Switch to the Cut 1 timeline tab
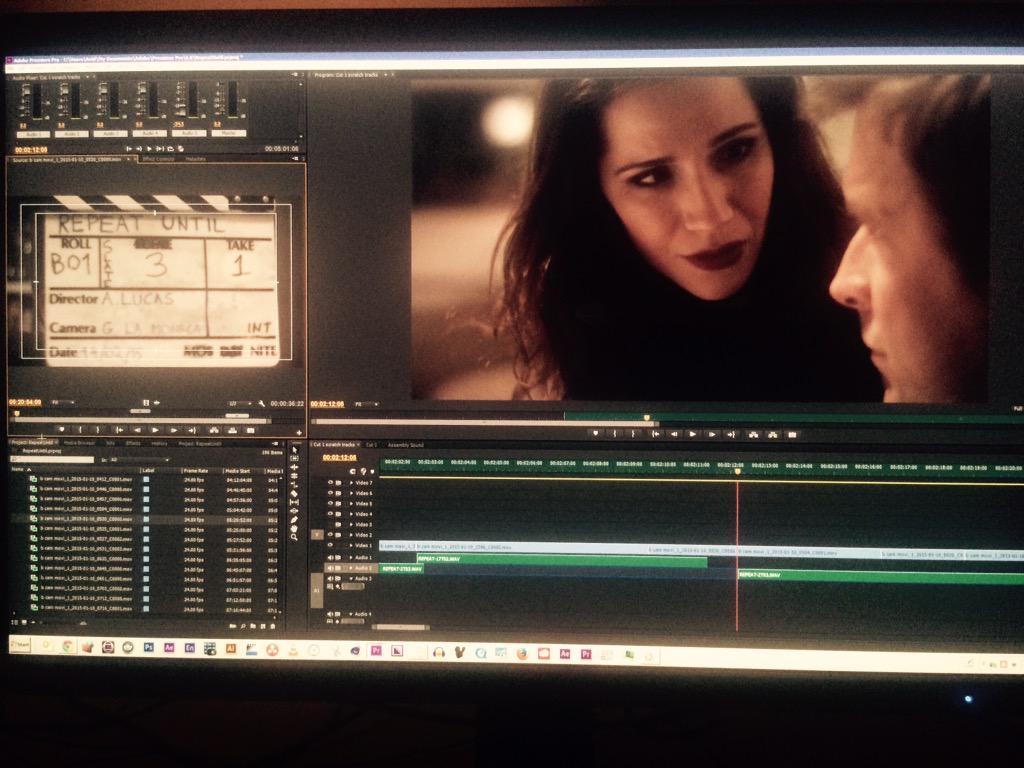 [x=371, y=445]
